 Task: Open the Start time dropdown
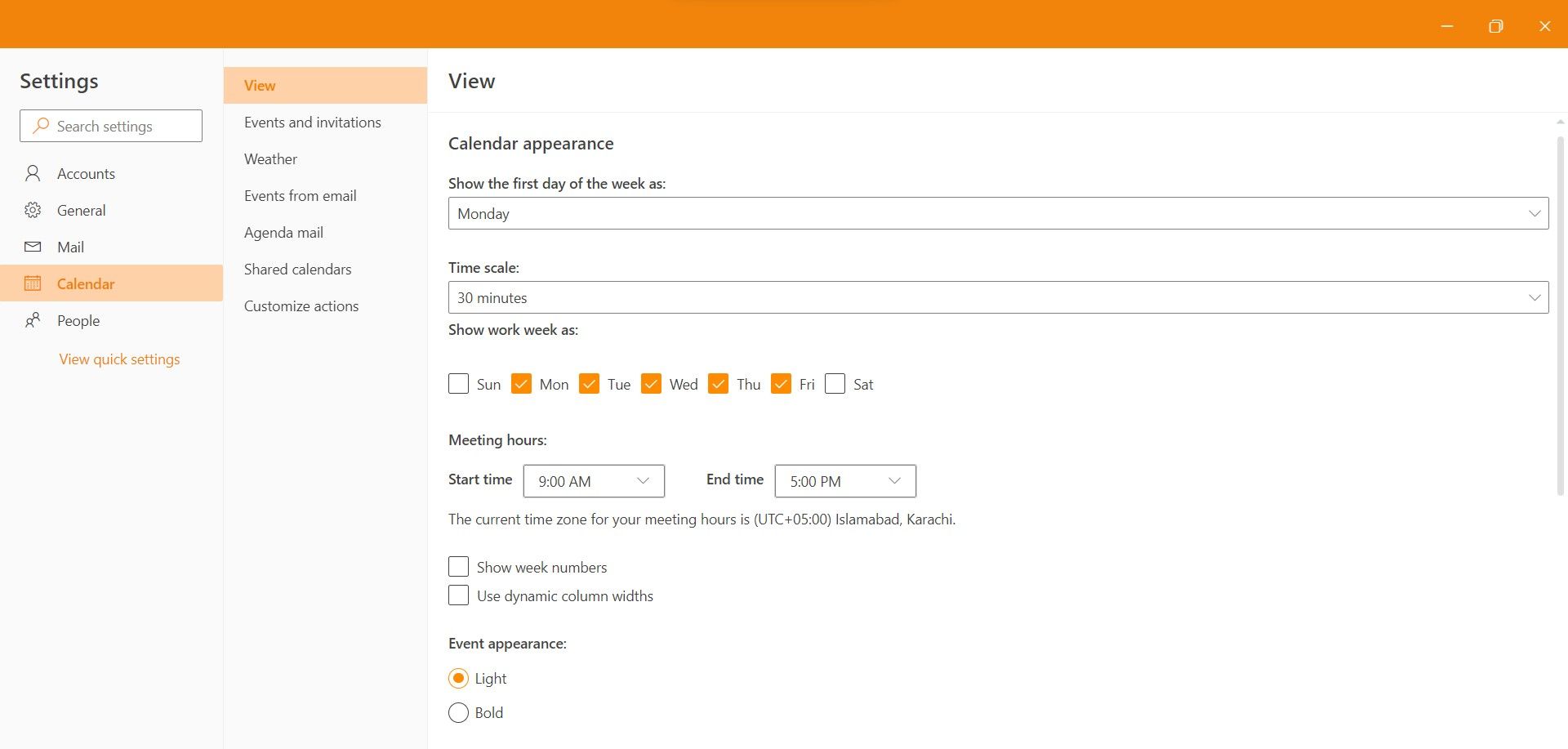(x=594, y=481)
